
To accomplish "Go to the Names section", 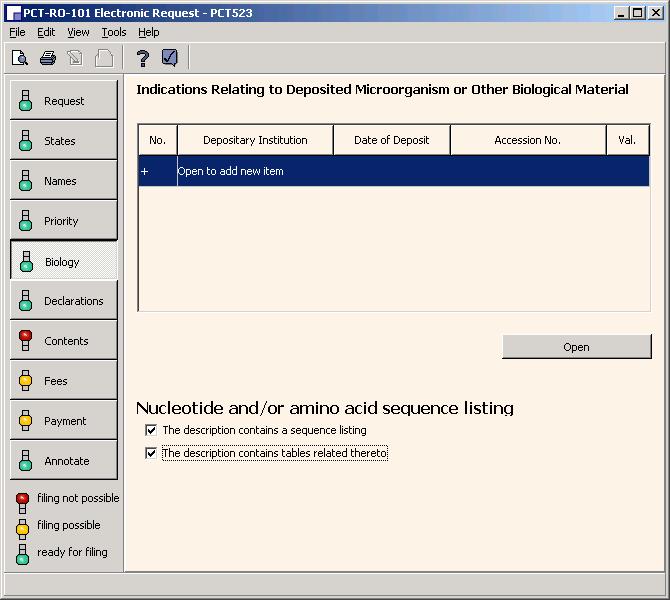I will click(64, 181).
